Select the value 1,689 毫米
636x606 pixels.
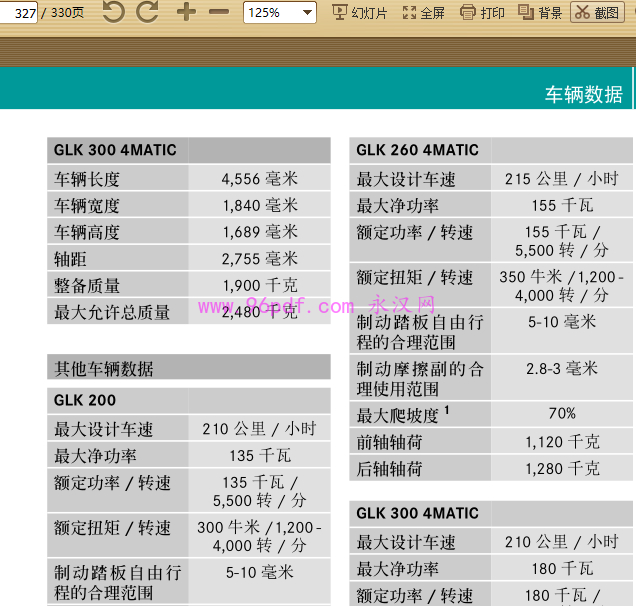[x=260, y=232]
